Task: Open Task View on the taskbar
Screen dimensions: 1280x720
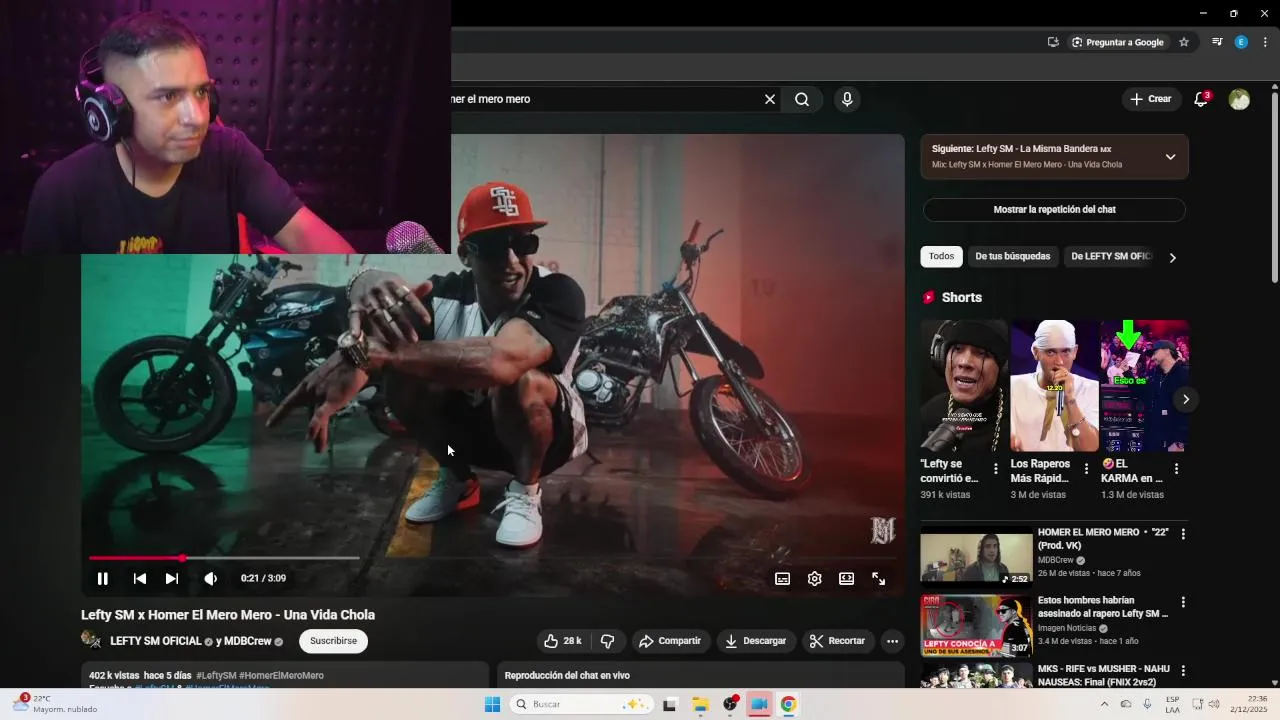Action: point(669,705)
